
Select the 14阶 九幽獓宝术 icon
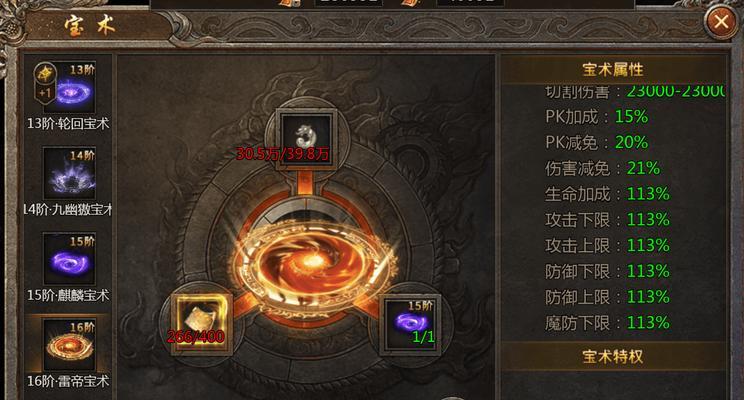69,173
